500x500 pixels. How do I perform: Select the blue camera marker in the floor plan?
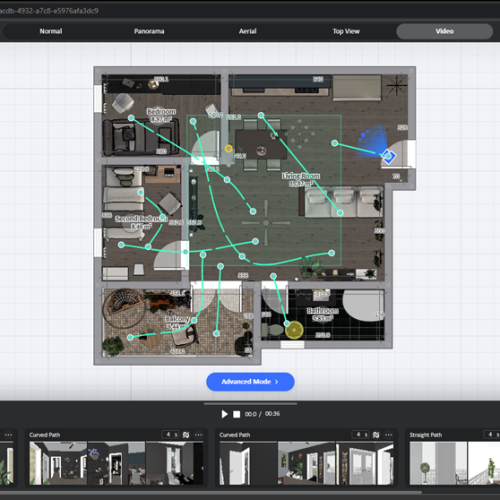[x=388, y=156]
